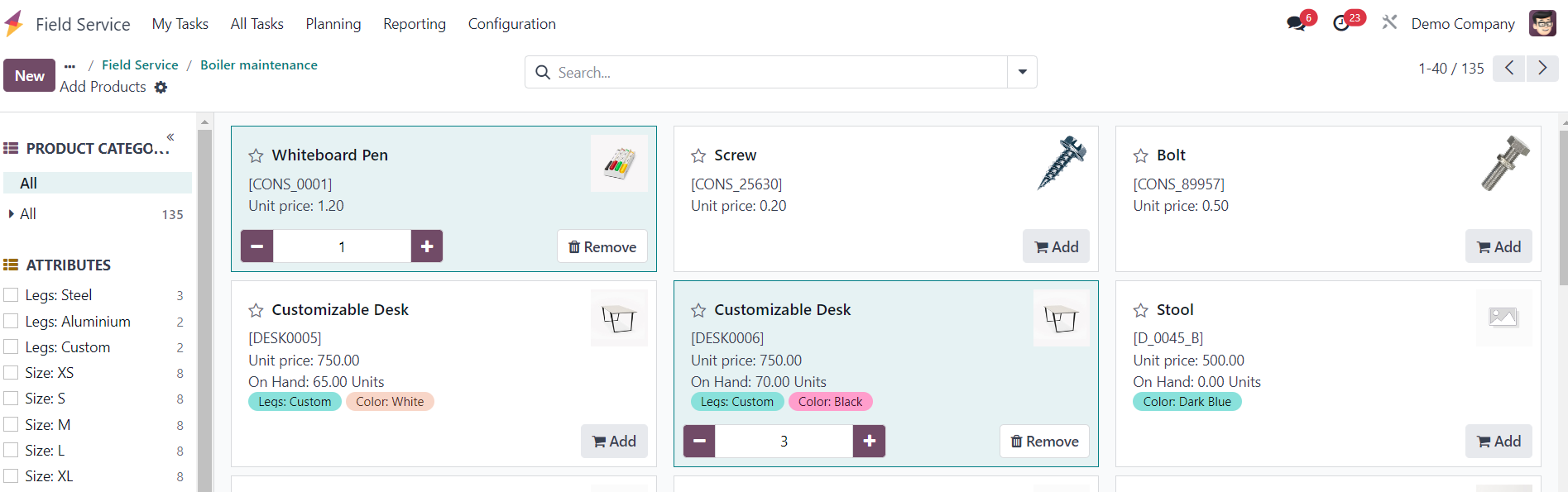Screen dimensions: 1568x492
Task: Enable the Legs: Steel filter
Action: pyautogui.click(x=11, y=295)
